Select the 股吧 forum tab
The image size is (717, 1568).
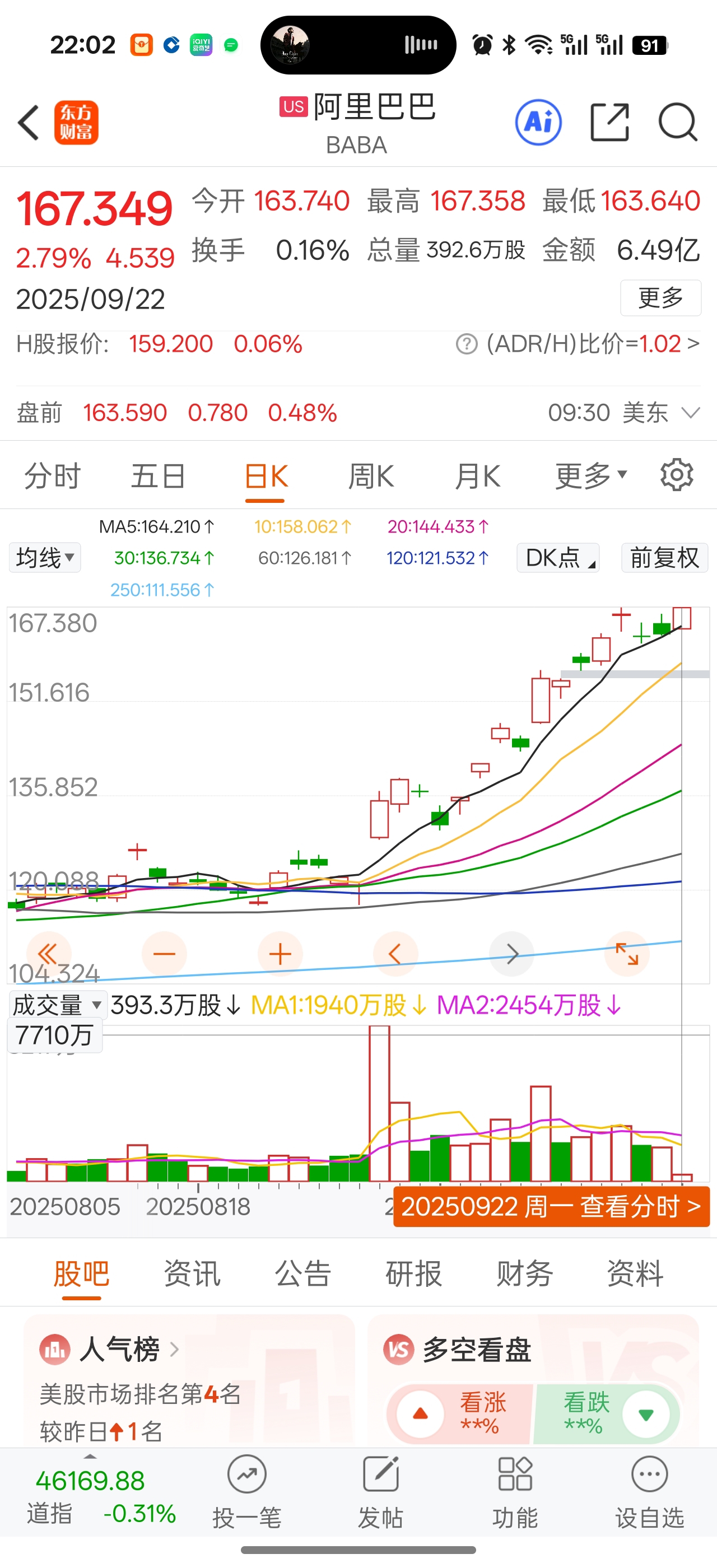pyautogui.click(x=82, y=1273)
